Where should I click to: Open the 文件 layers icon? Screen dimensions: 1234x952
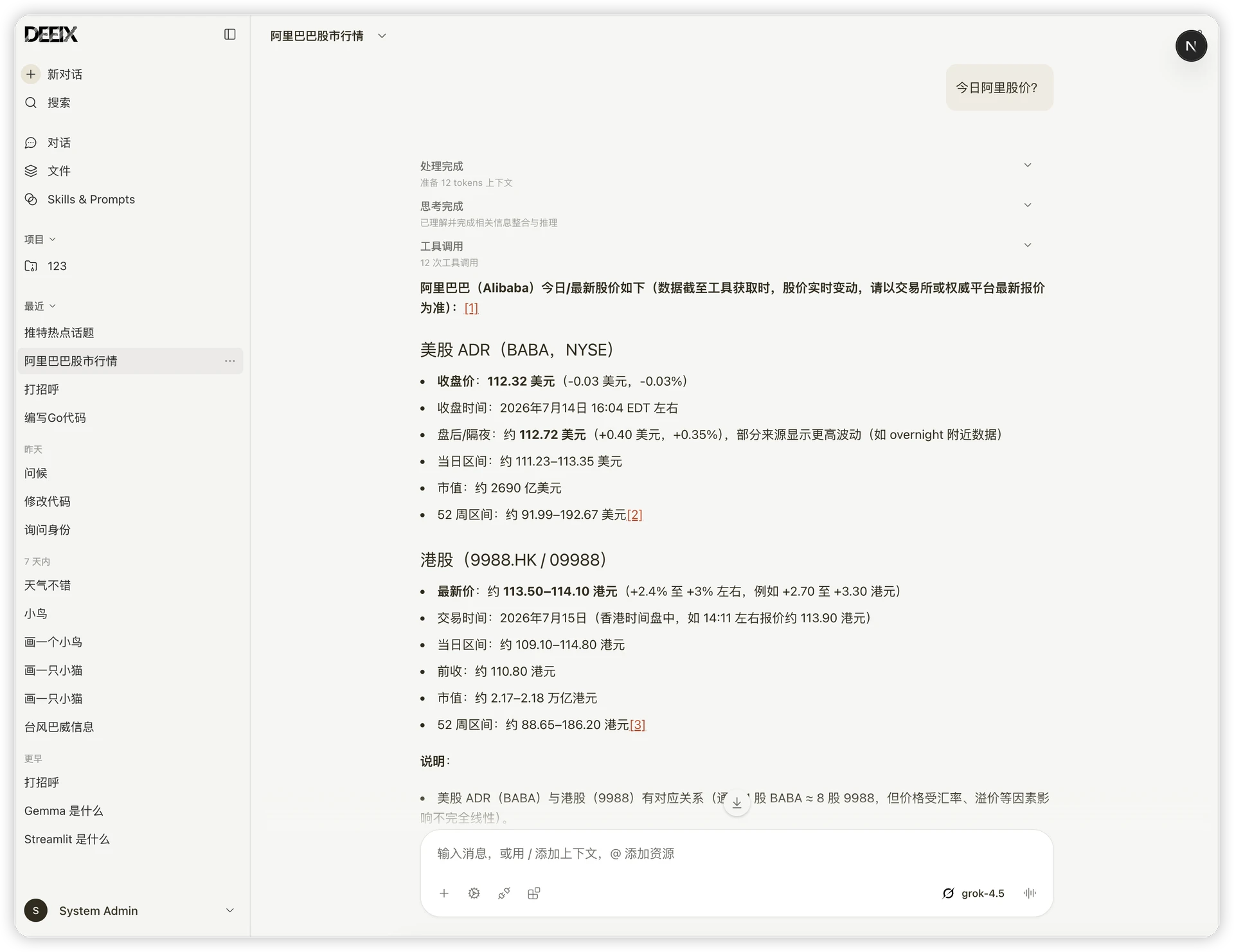31,171
